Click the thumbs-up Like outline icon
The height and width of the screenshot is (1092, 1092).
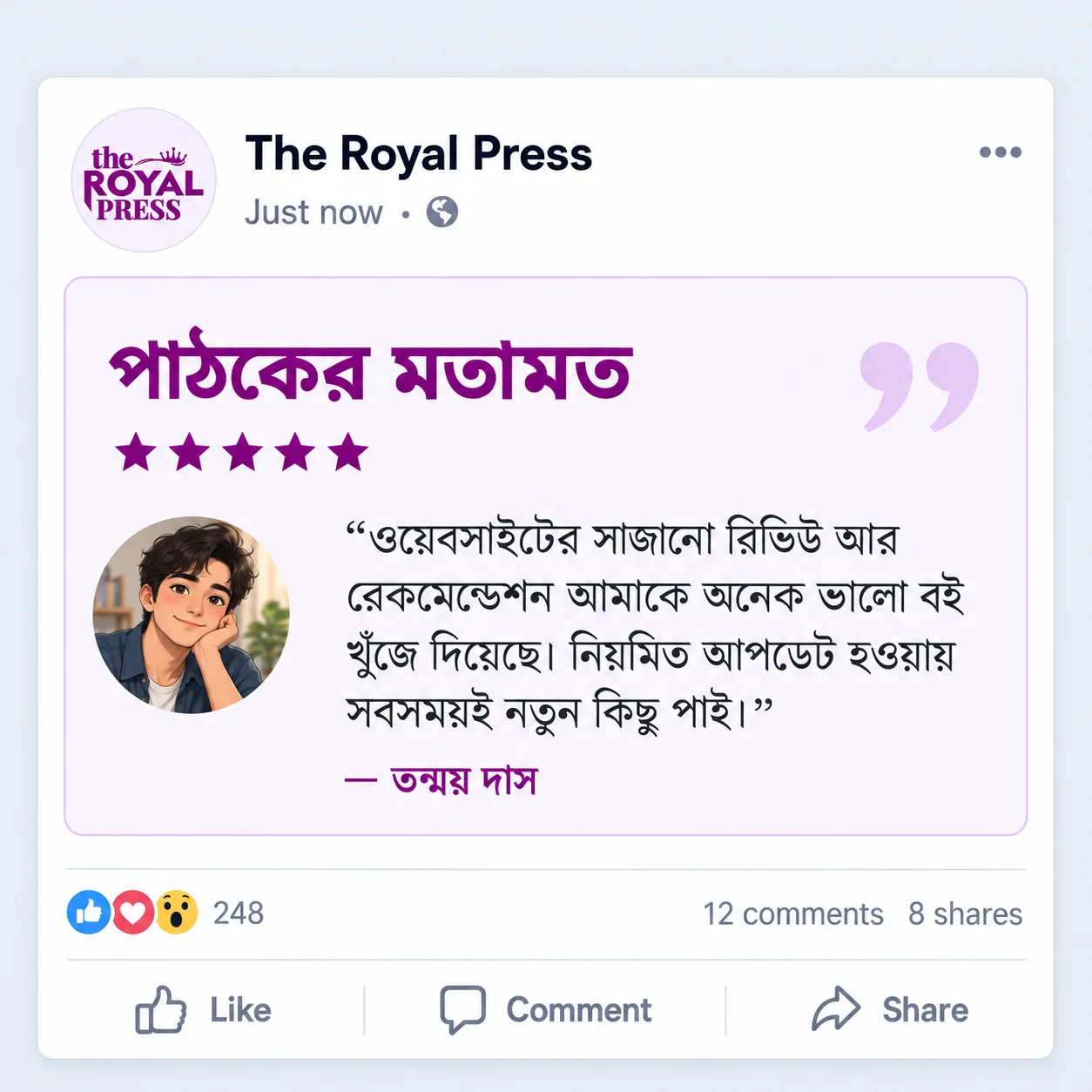[x=161, y=1010]
